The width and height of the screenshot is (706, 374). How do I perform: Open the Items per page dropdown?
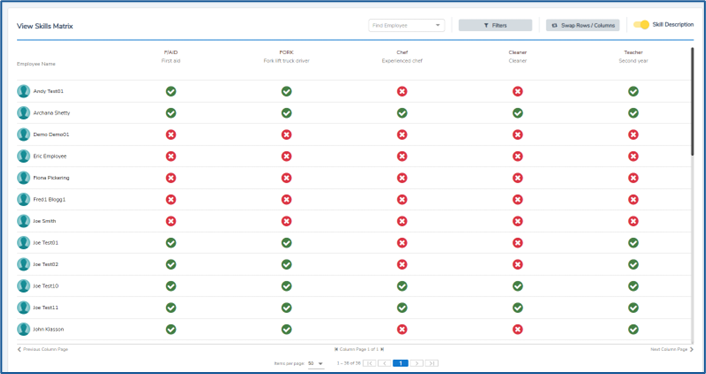coord(316,363)
